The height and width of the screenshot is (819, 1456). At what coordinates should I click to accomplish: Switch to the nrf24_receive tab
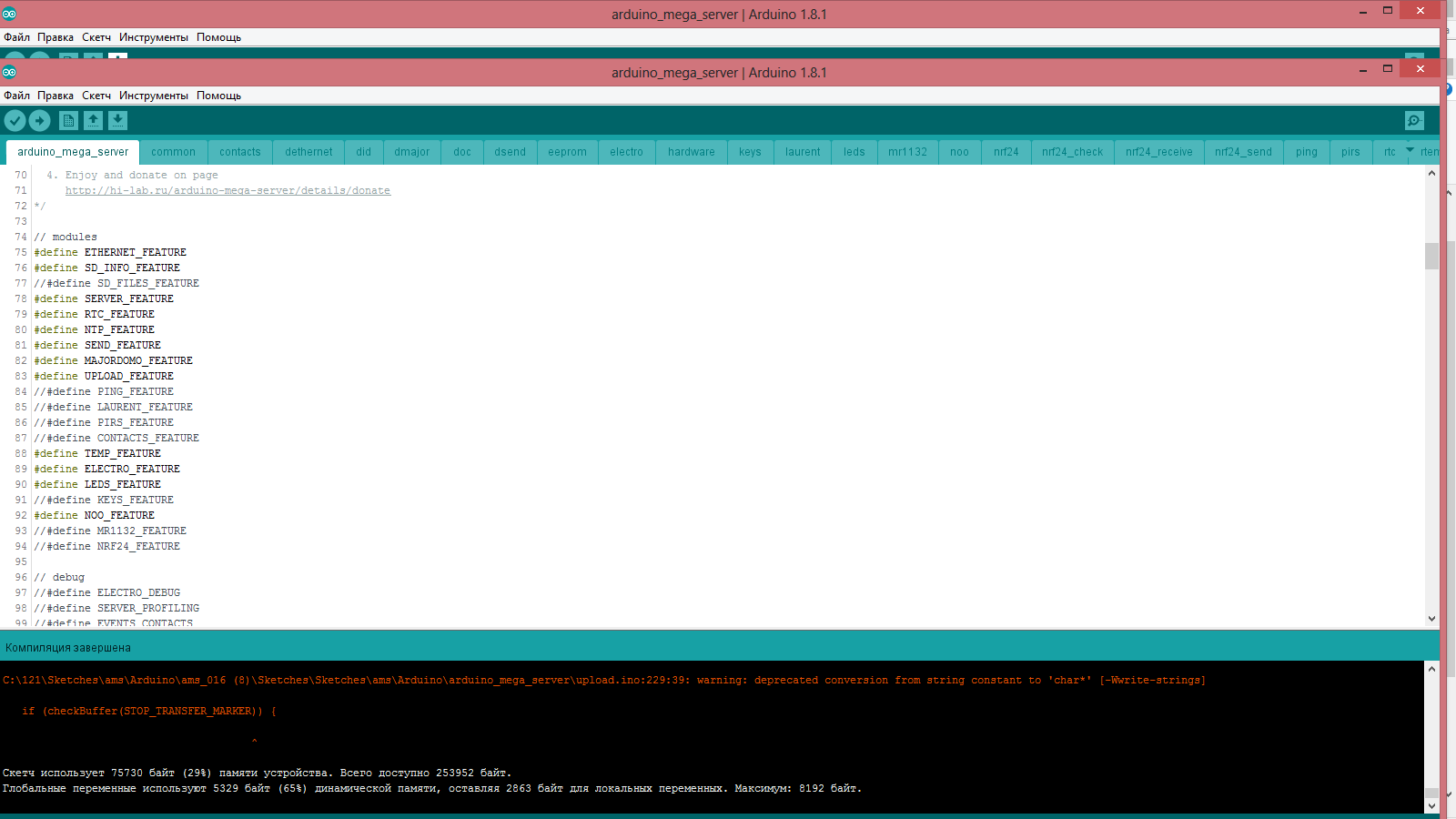click(1158, 152)
